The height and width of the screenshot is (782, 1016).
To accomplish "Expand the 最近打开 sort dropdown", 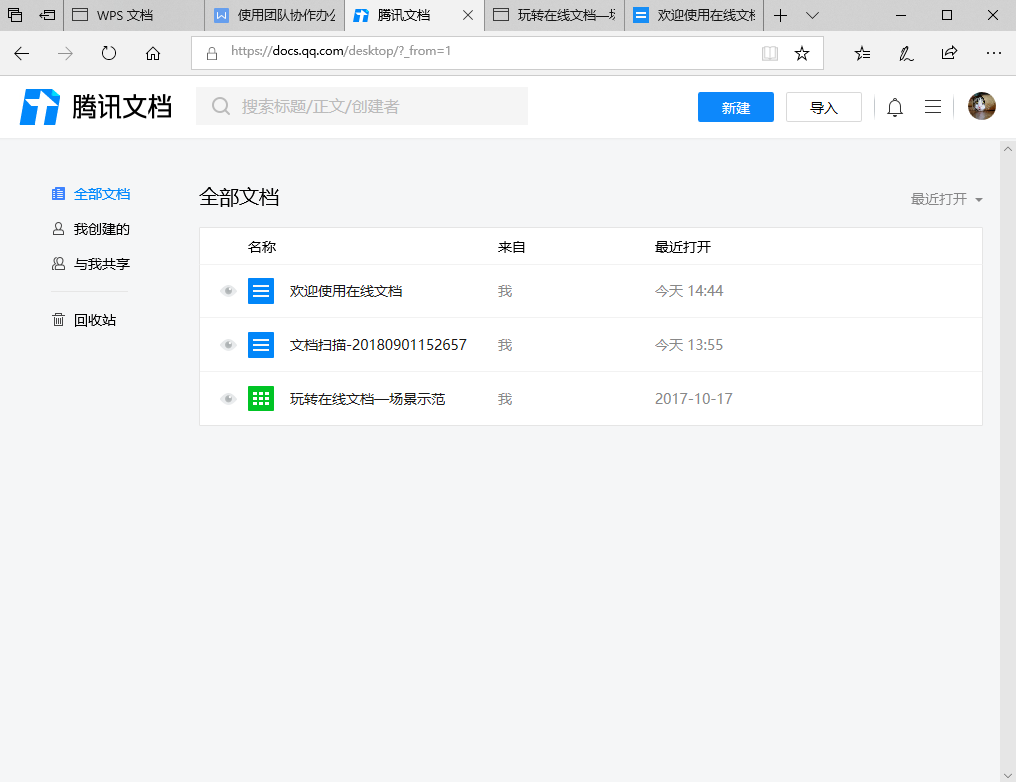I will (946, 199).
